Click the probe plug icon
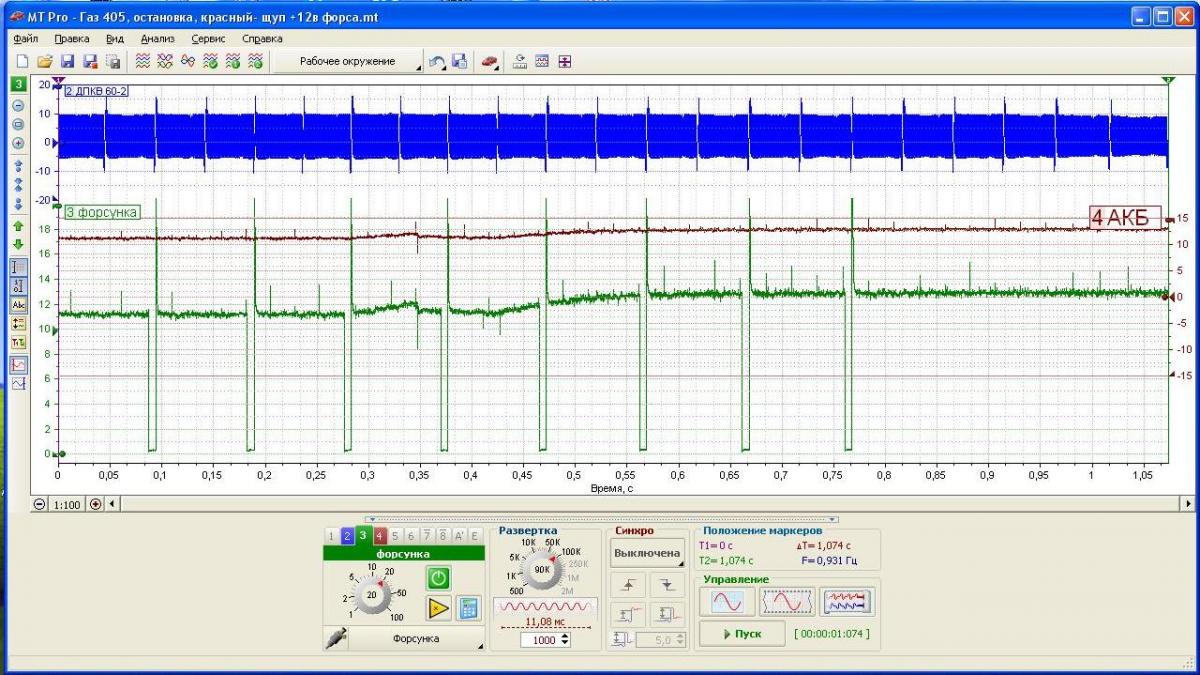This screenshot has height=675, width=1200. coord(335,638)
